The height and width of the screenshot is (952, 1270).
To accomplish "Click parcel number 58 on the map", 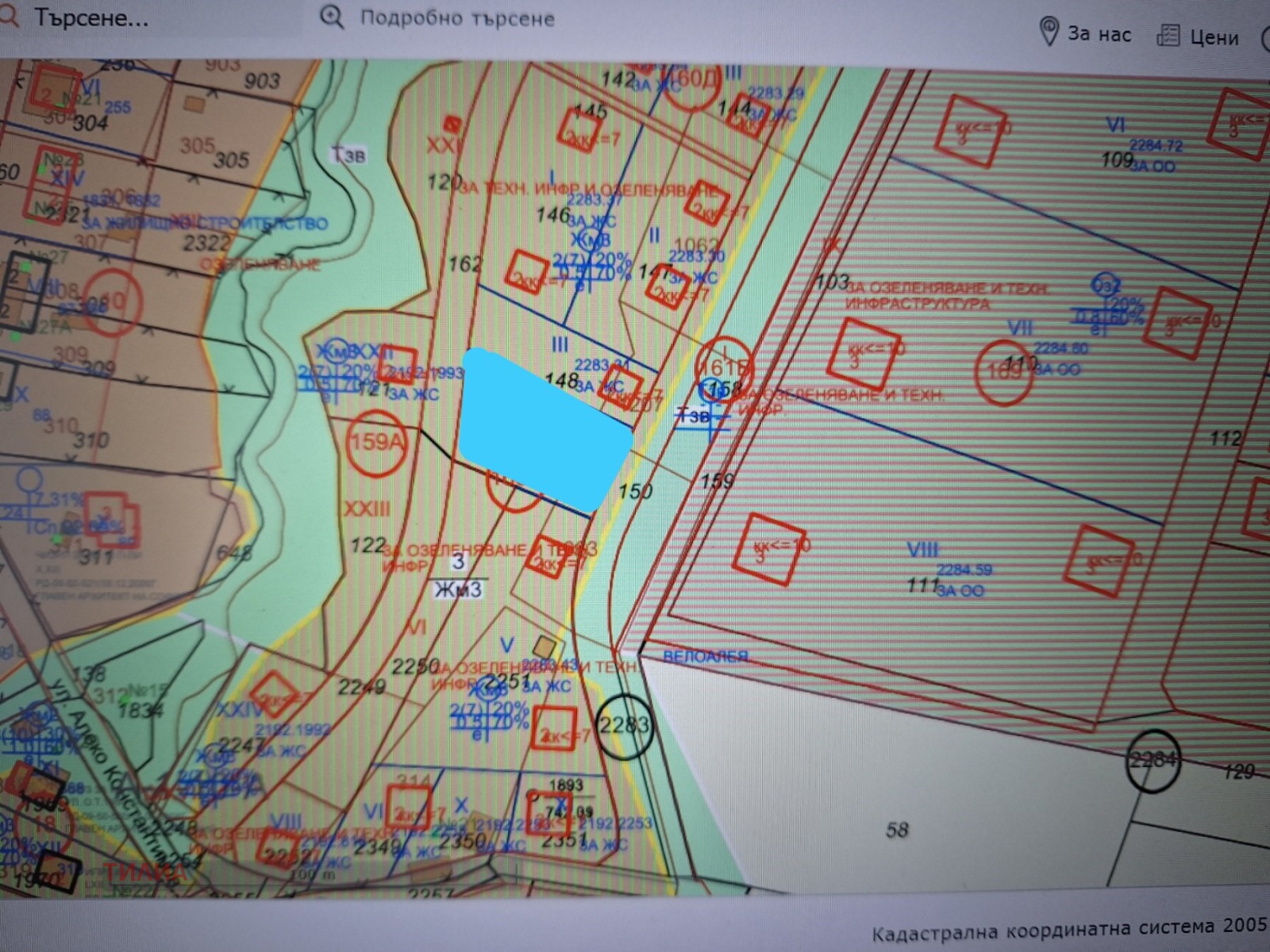I will (x=897, y=830).
